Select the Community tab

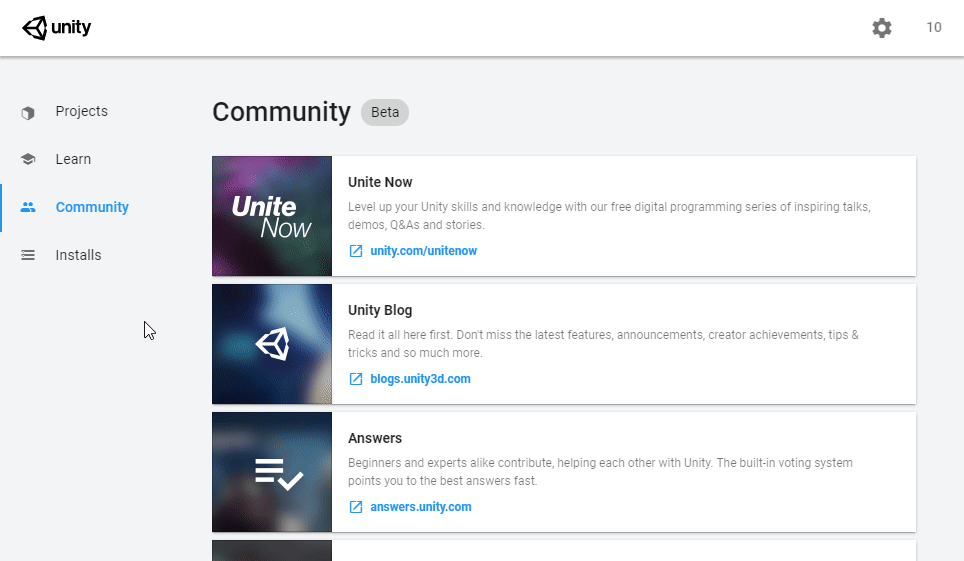click(92, 207)
